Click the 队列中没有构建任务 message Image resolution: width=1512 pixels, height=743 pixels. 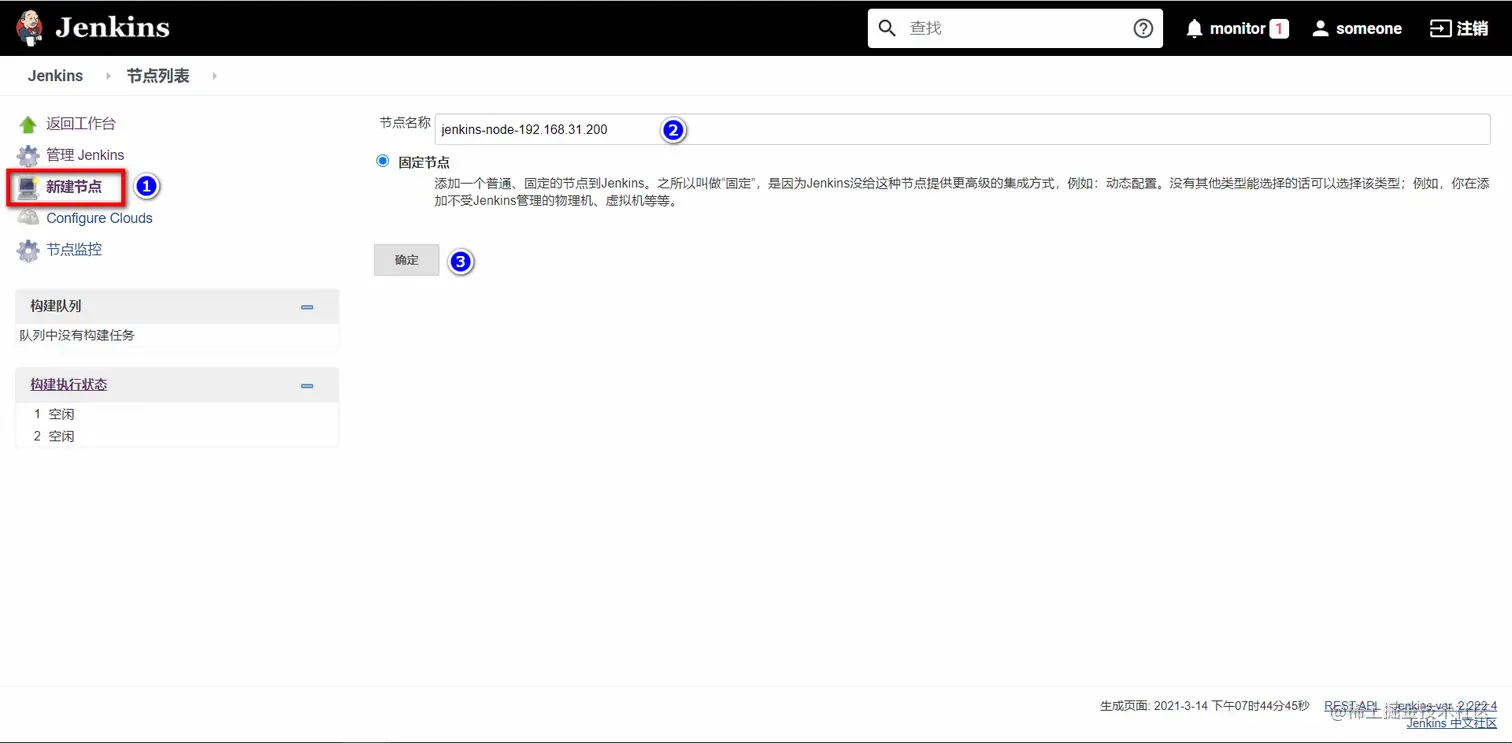click(x=77, y=335)
